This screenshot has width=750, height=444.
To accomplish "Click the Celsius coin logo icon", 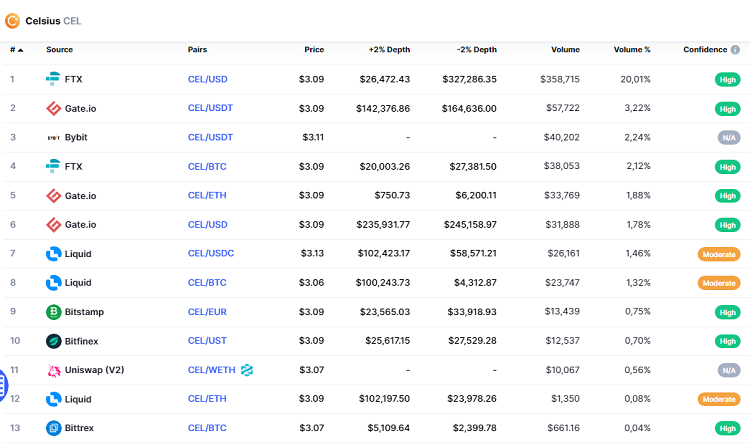I will coord(13,19).
